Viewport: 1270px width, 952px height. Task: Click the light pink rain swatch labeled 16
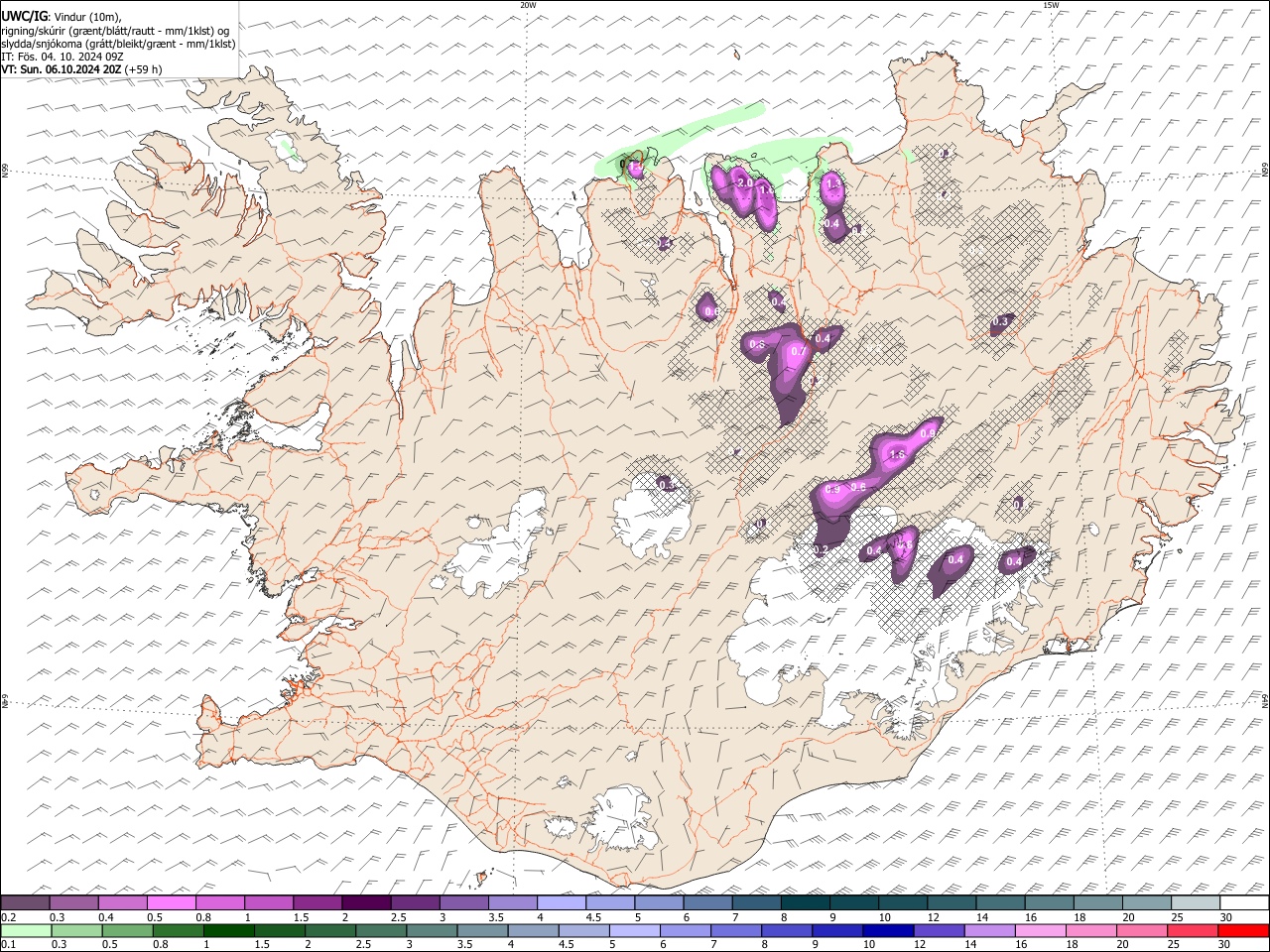tap(1041, 930)
